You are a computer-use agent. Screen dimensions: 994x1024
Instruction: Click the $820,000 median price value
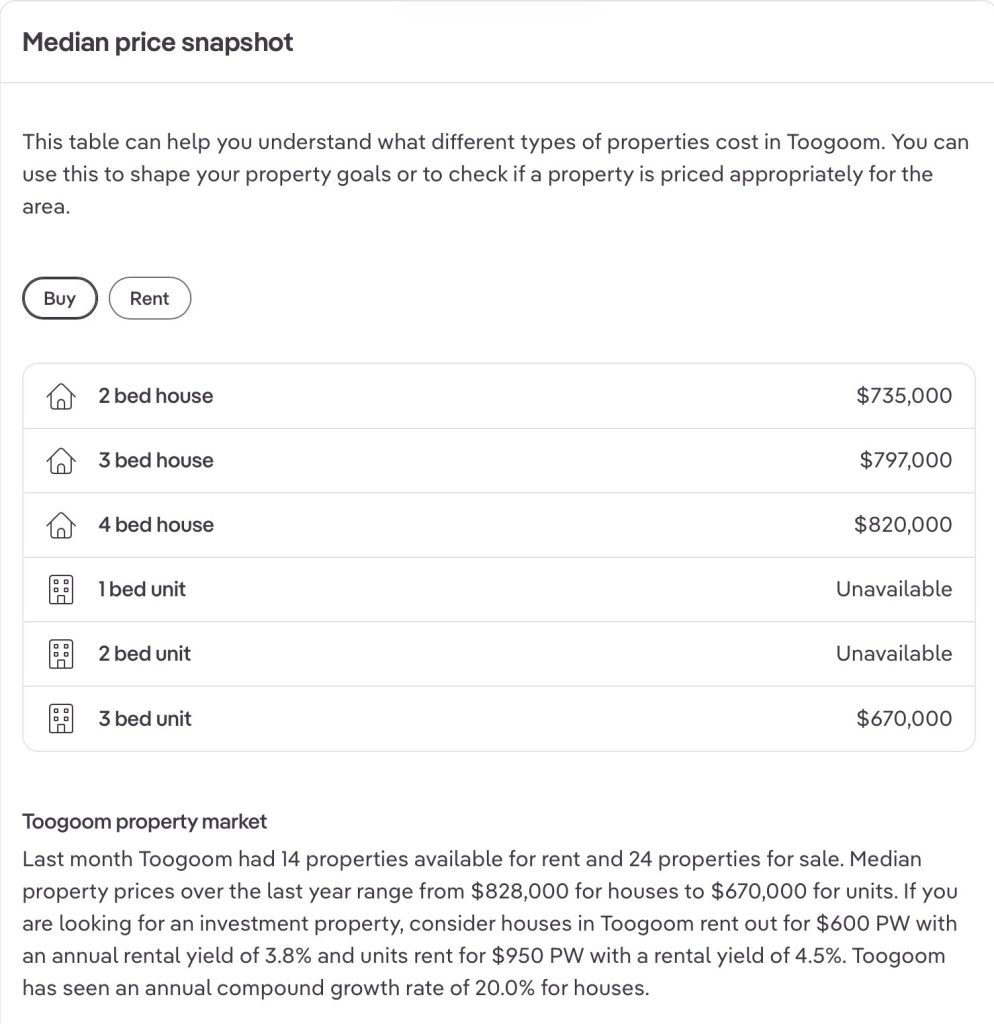(x=903, y=525)
